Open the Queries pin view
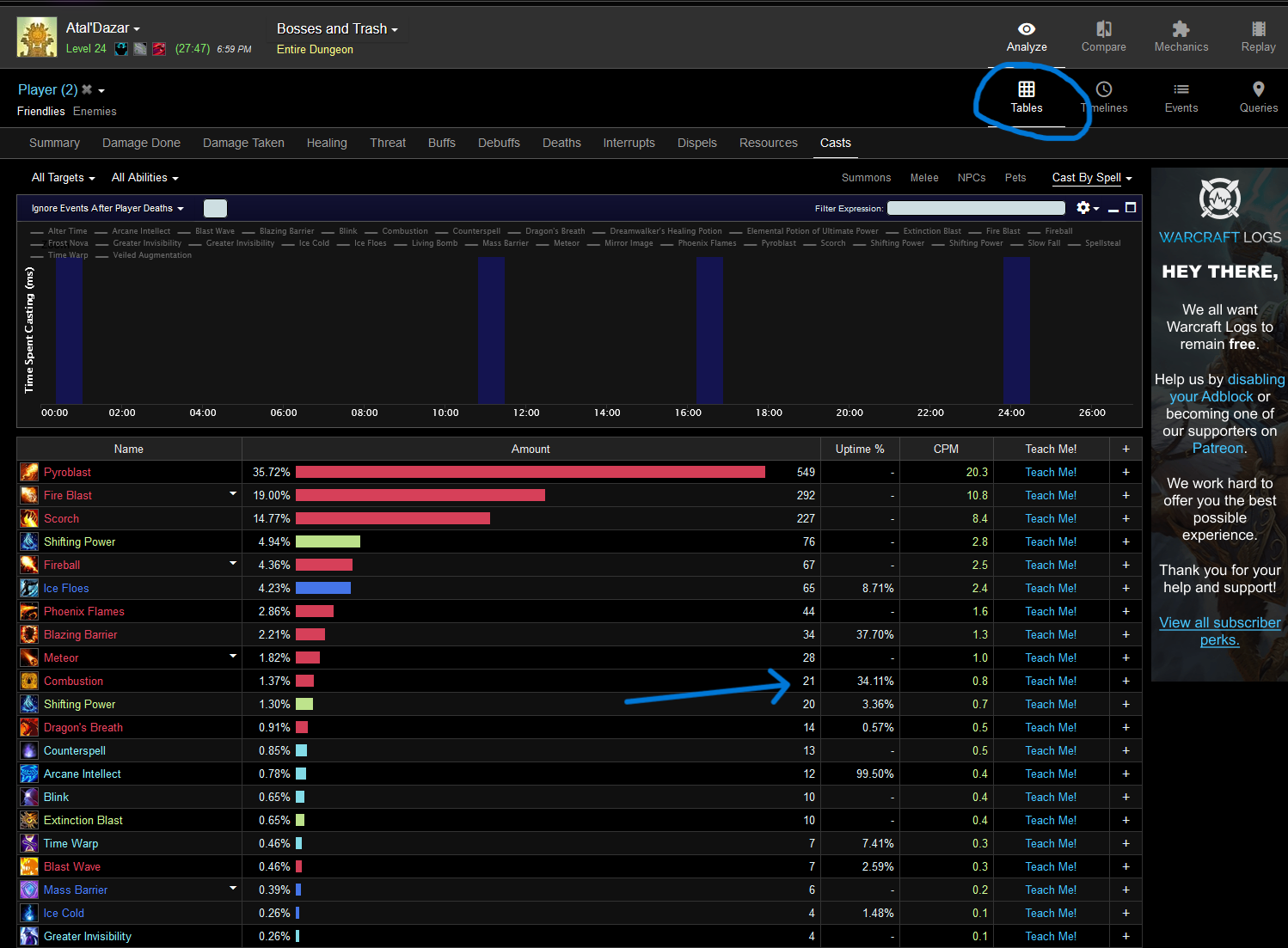 coord(1259,97)
